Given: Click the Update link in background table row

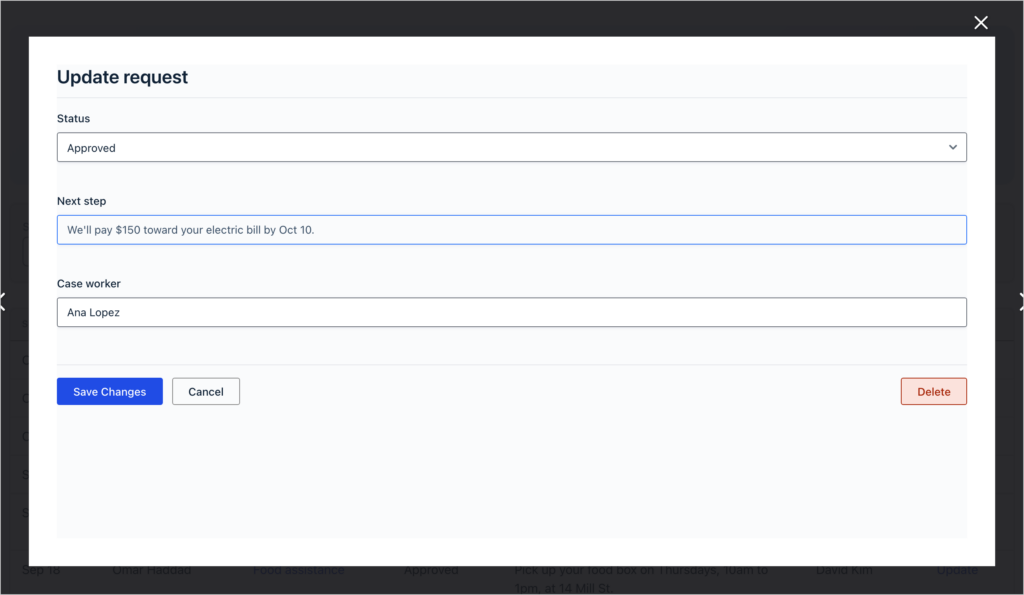Looking at the screenshot, I should tap(957, 570).
